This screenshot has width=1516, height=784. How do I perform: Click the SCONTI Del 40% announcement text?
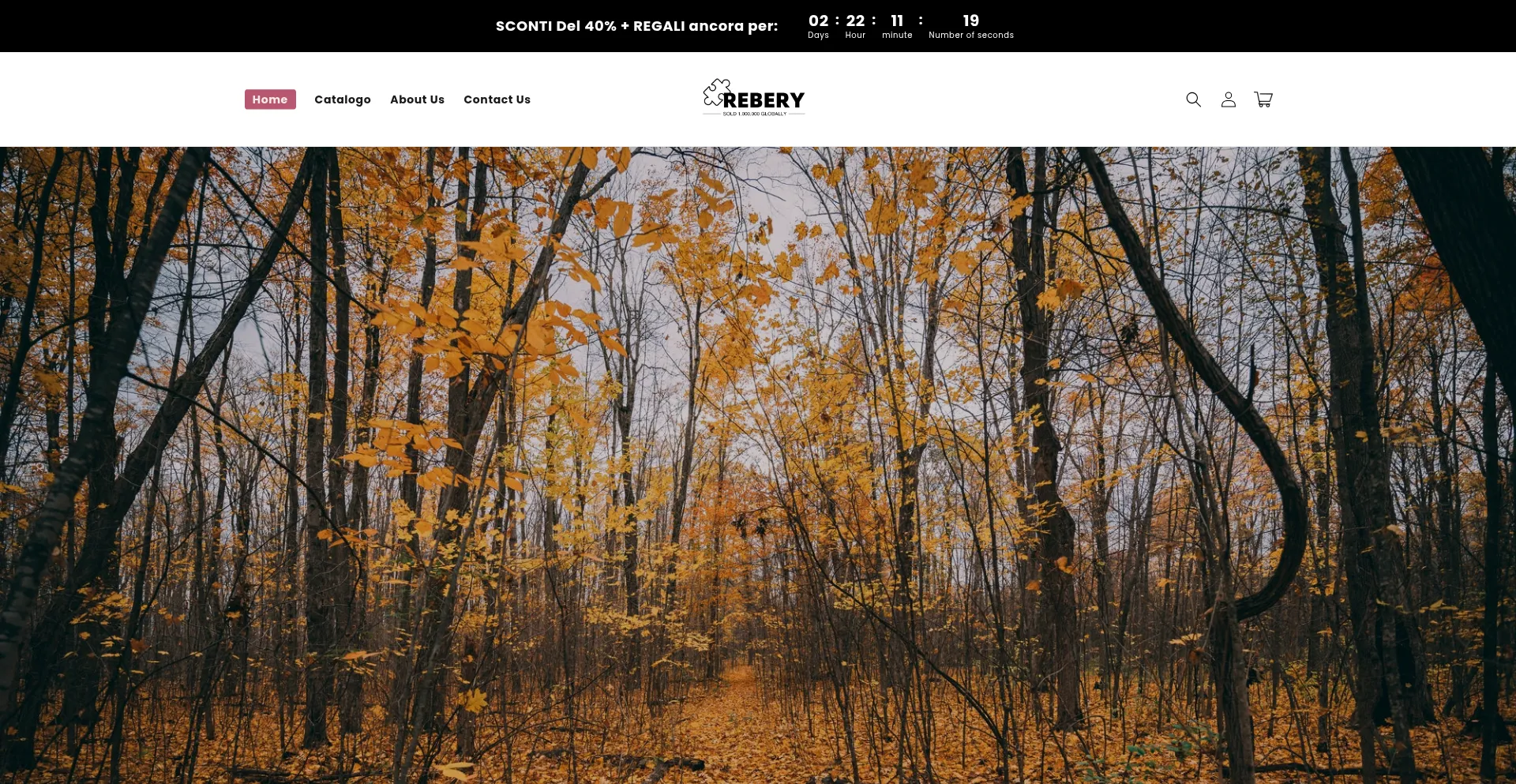pyautogui.click(x=636, y=26)
